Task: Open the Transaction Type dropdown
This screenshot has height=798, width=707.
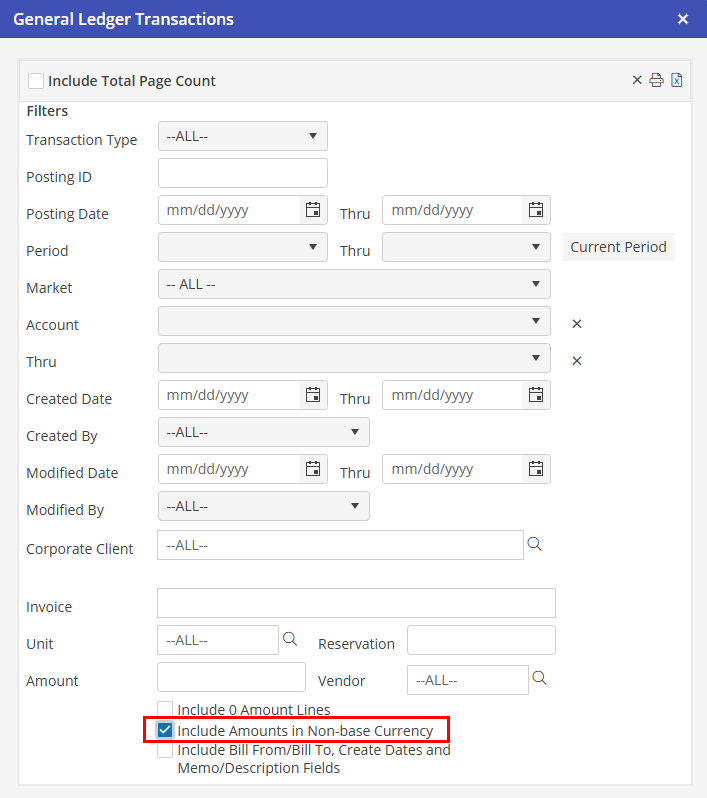Action: point(242,136)
